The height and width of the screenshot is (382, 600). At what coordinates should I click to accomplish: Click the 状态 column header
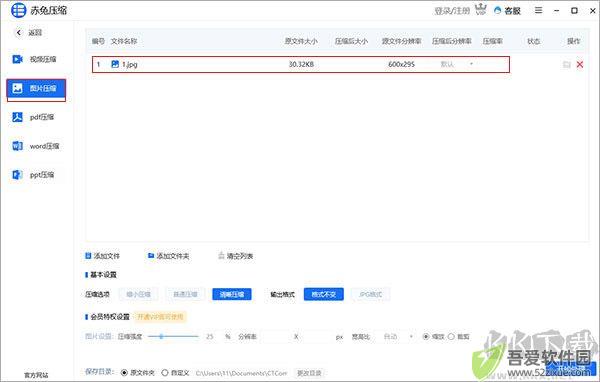533,41
